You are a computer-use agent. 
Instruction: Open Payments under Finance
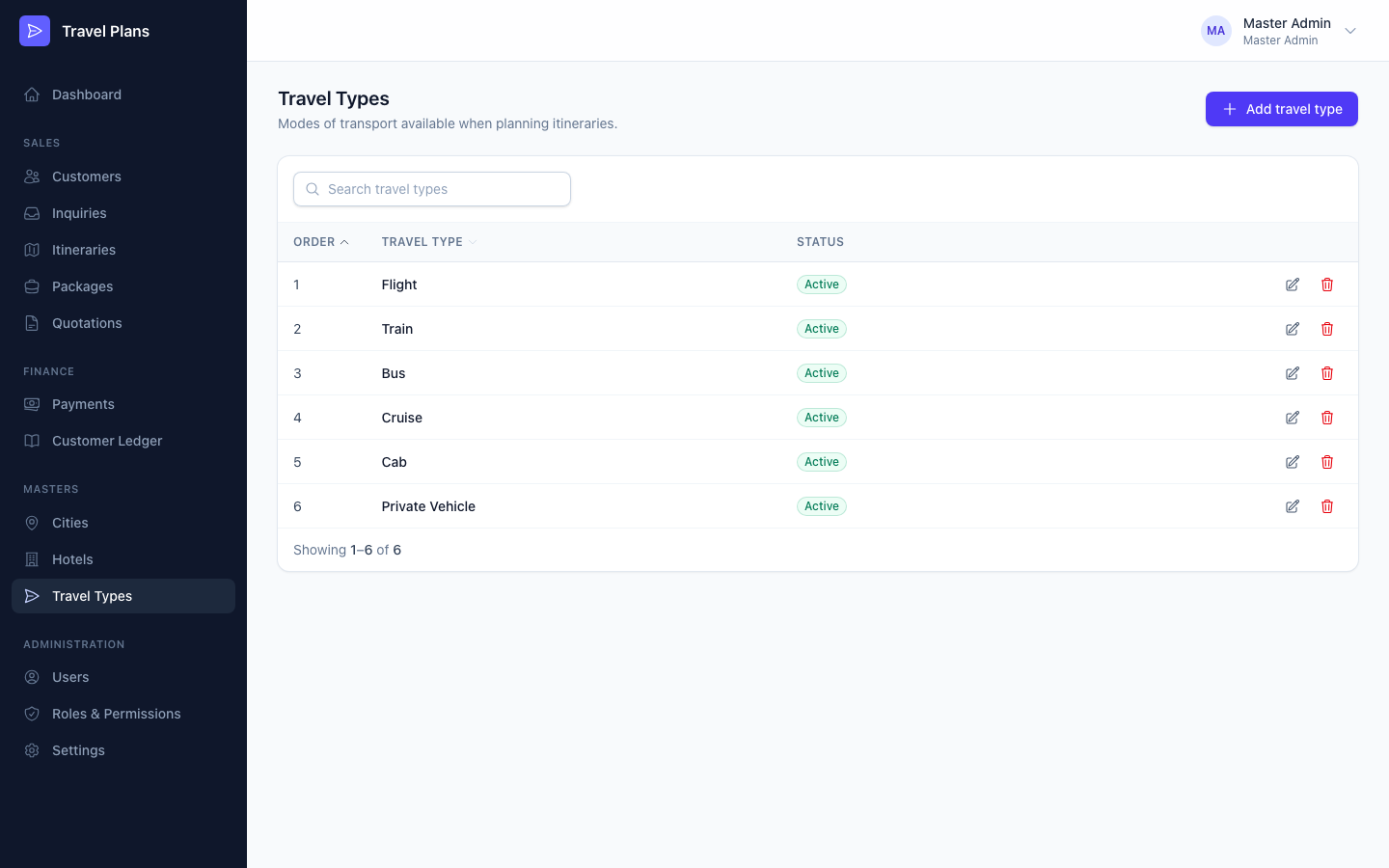123,404
